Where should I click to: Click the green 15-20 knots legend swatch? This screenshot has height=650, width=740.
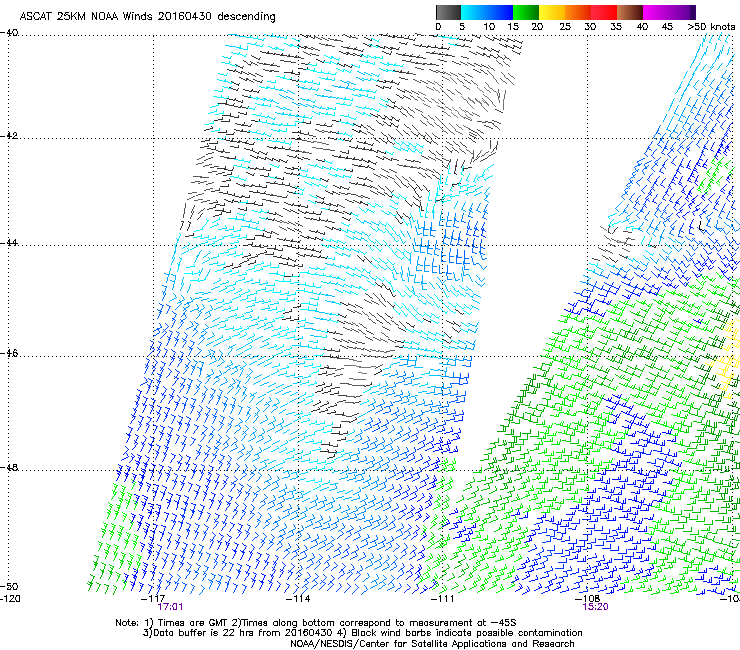526,12
